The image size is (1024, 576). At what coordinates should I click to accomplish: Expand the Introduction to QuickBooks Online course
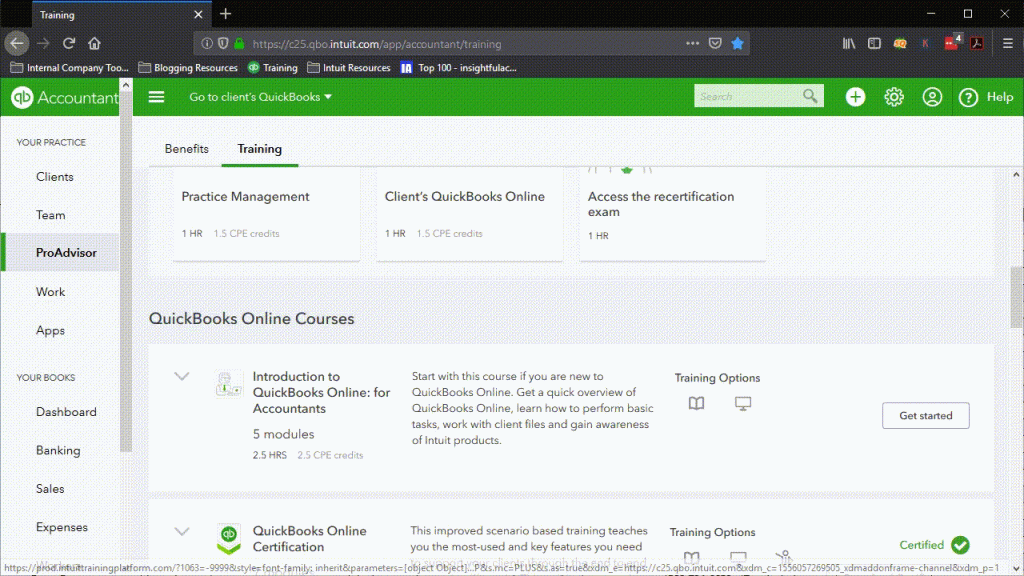182,377
